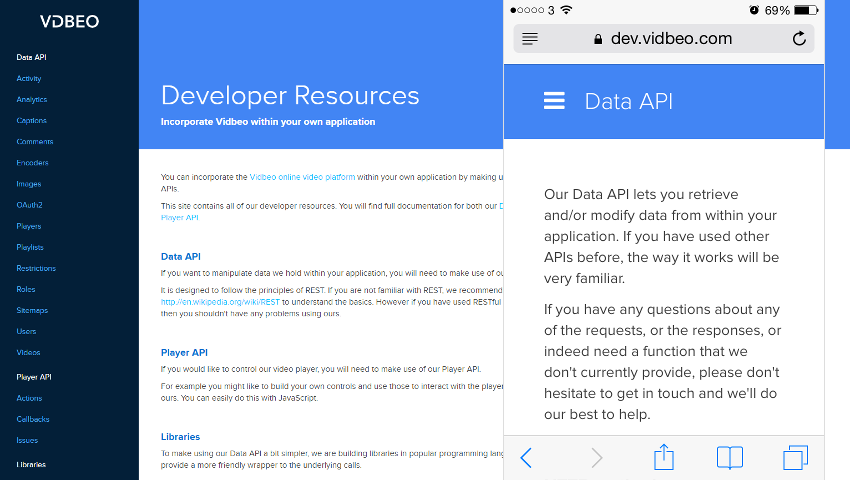Select Activity in the sidebar
Screen dimensions: 850x480
(x=29, y=78)
